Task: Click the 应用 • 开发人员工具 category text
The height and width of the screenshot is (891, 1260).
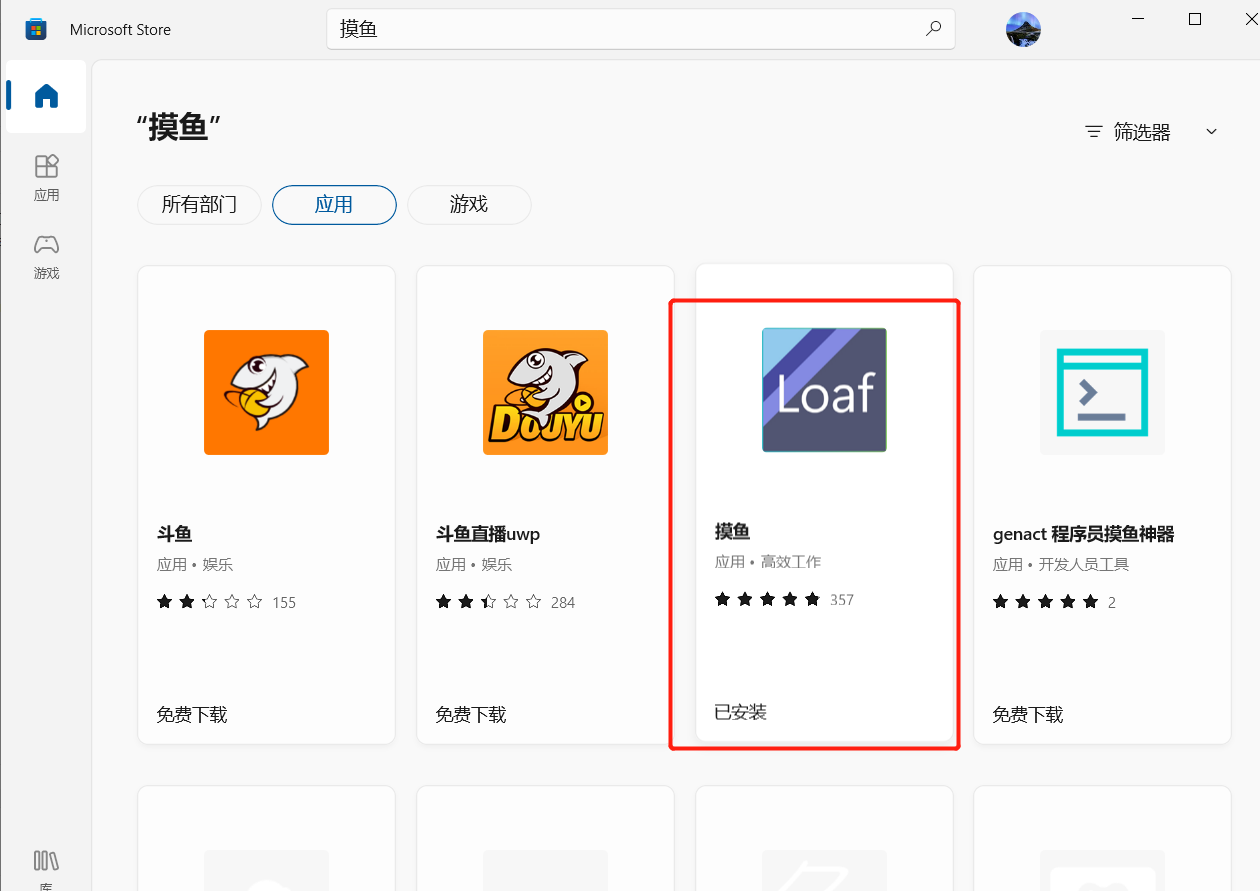Action: pos(1061,565)
